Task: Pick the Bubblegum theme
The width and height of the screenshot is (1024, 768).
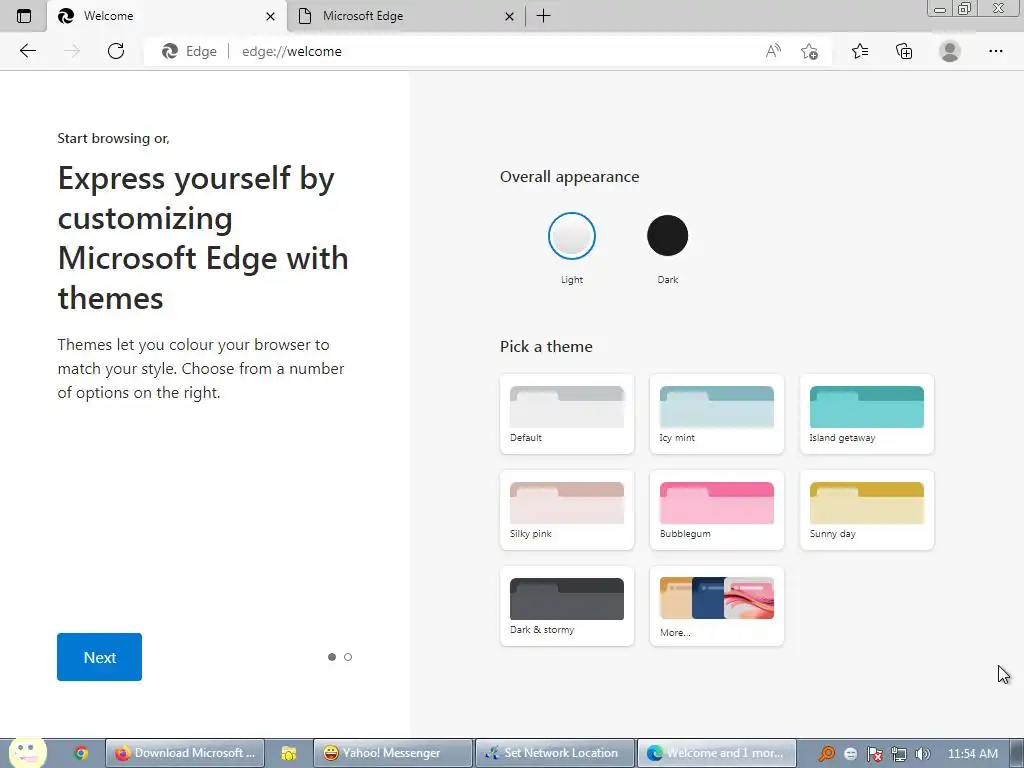Action: tap(716, 509)
